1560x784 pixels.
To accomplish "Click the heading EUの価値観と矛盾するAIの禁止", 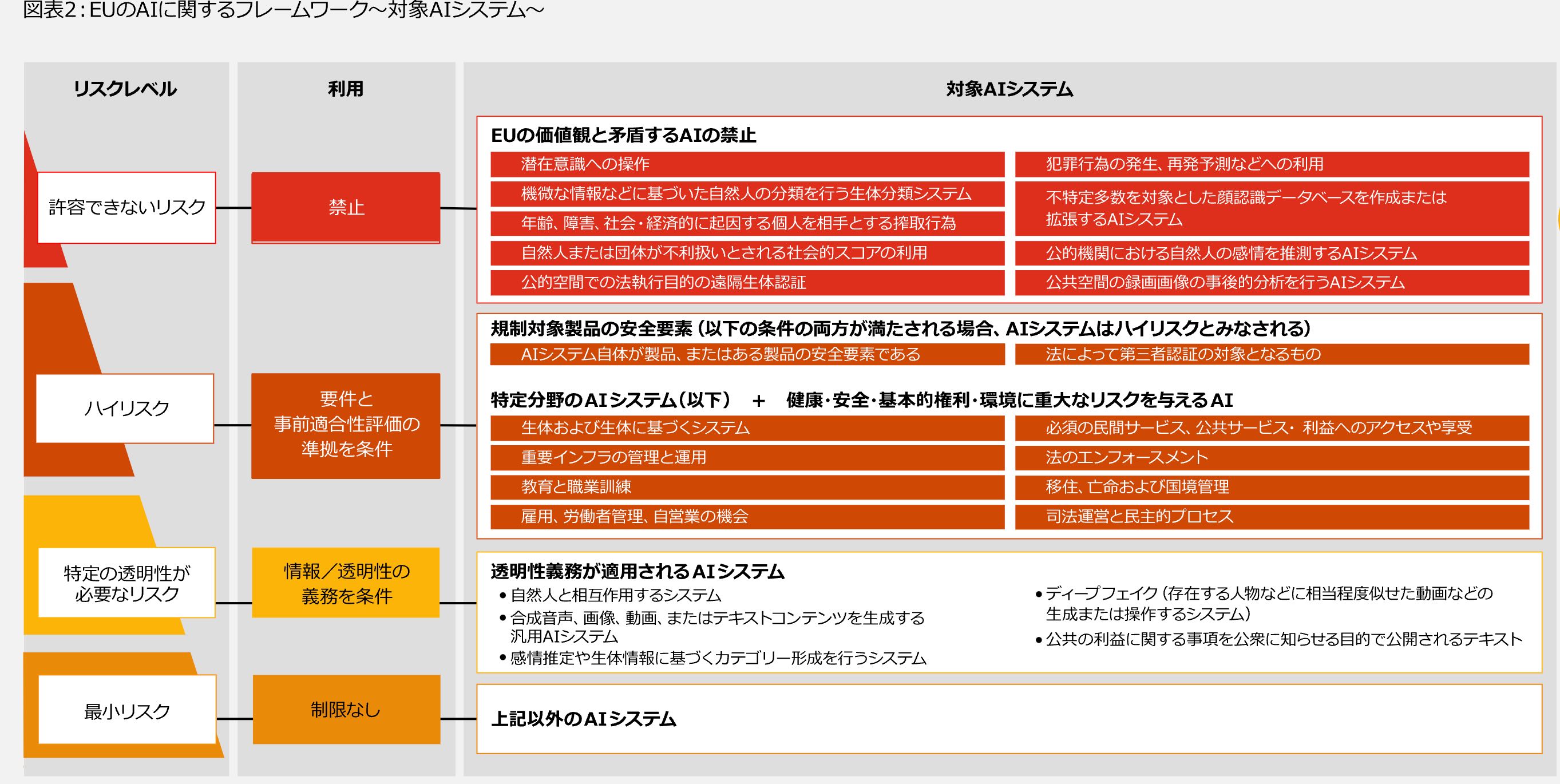I will pyautogui.click(x=623, y=134).
